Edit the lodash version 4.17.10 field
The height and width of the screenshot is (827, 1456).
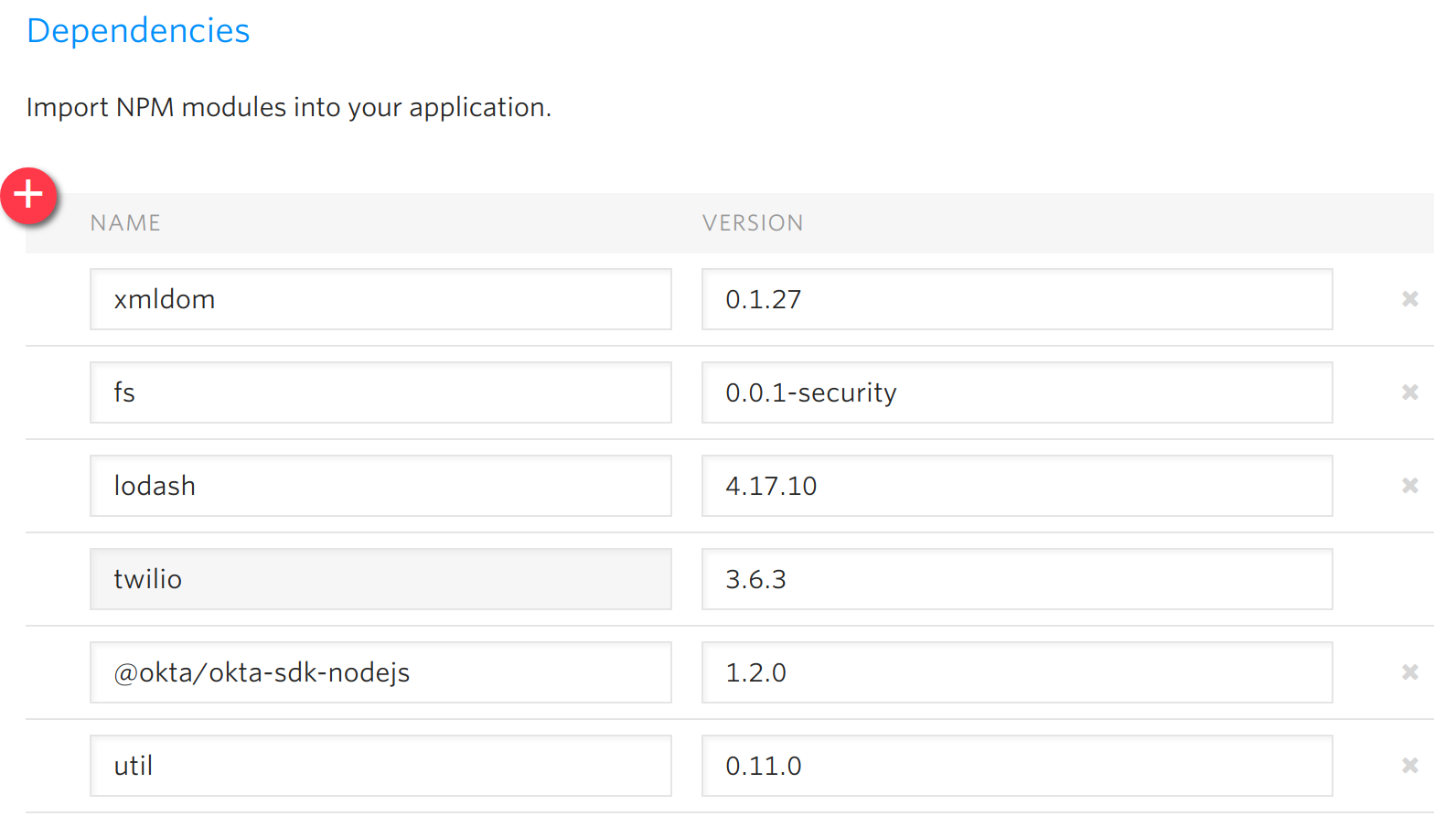click(1016, 486)
